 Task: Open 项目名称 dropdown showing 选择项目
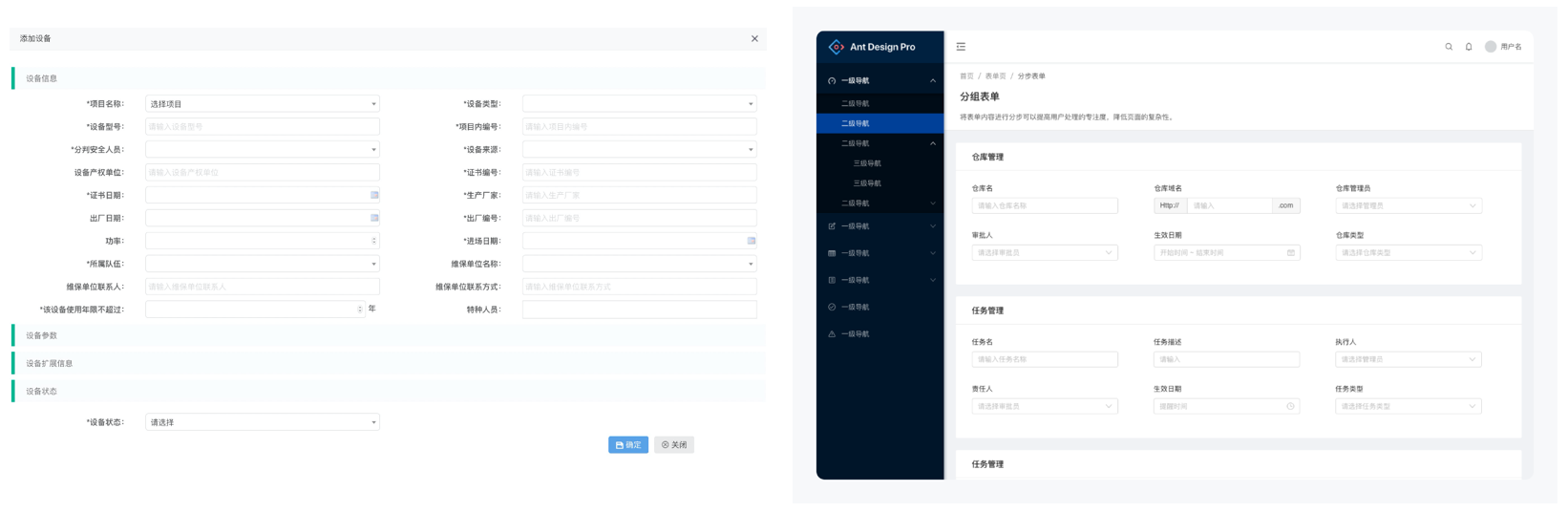[263, 103]
